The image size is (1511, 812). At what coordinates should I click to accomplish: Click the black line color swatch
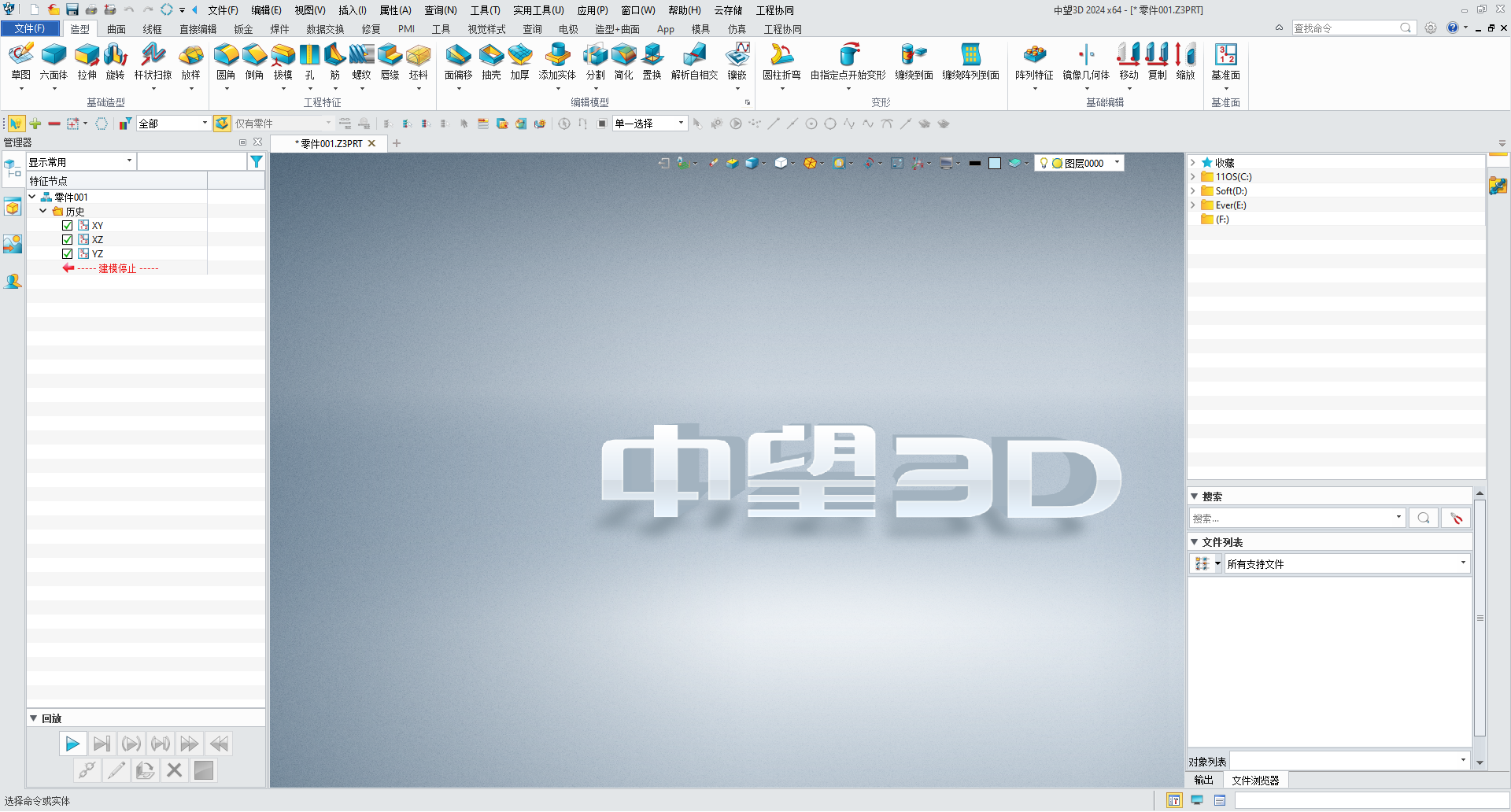[975, 163]
